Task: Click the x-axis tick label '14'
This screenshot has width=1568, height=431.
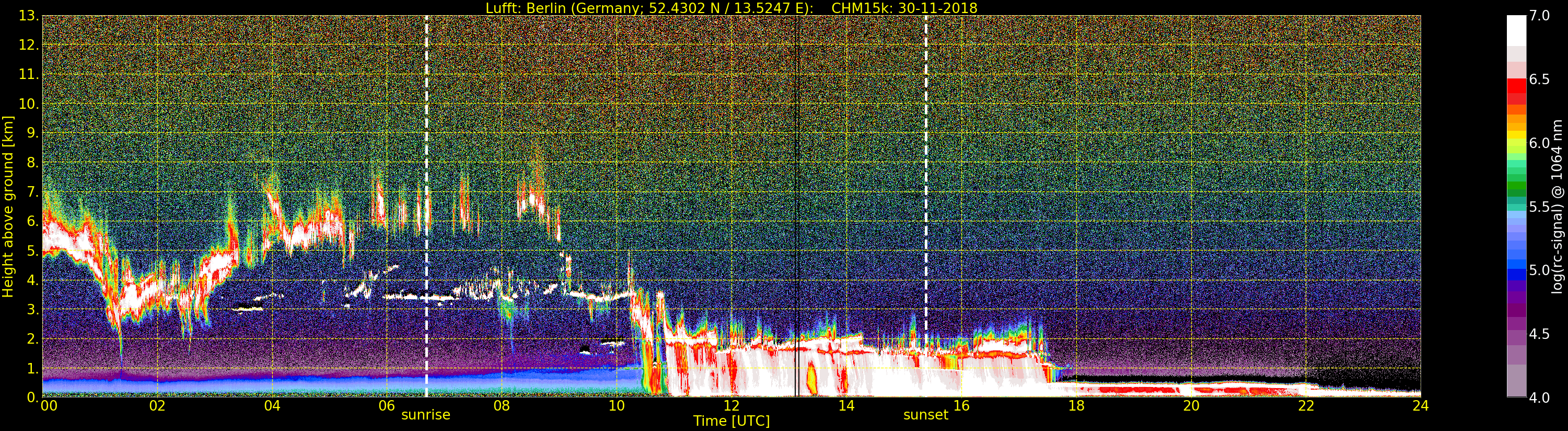Action: click(846, 406)
